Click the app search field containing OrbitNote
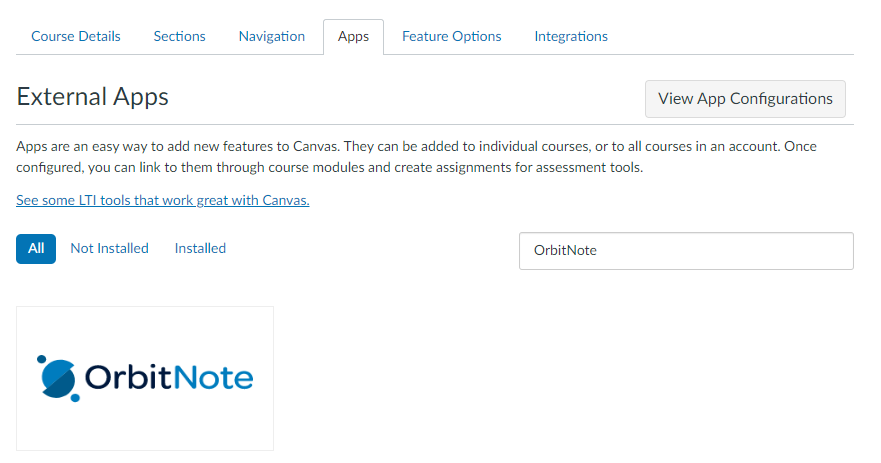The image size is (881, 463). (686, 251)
